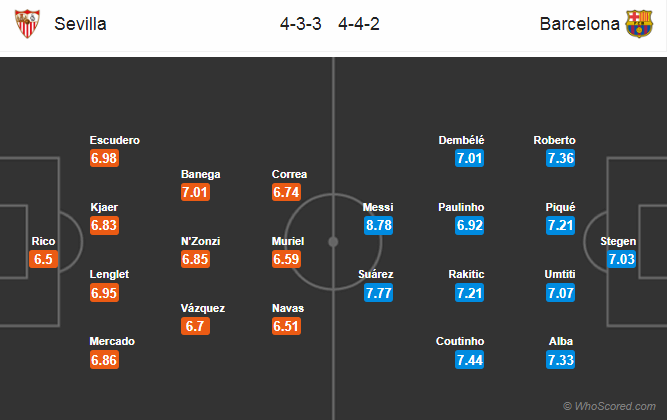Viewport: 669px width, 420px height.
Task: Click player name Escudero
Action: (x=115, y=141)
